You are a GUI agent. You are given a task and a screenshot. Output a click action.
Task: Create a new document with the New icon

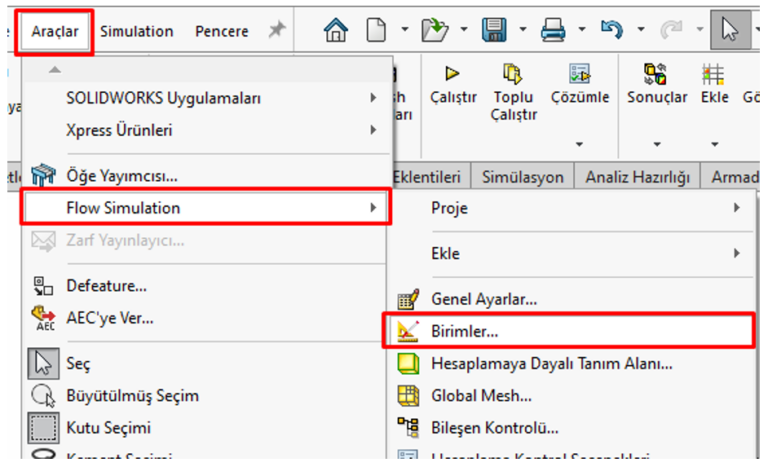[376, 31]
